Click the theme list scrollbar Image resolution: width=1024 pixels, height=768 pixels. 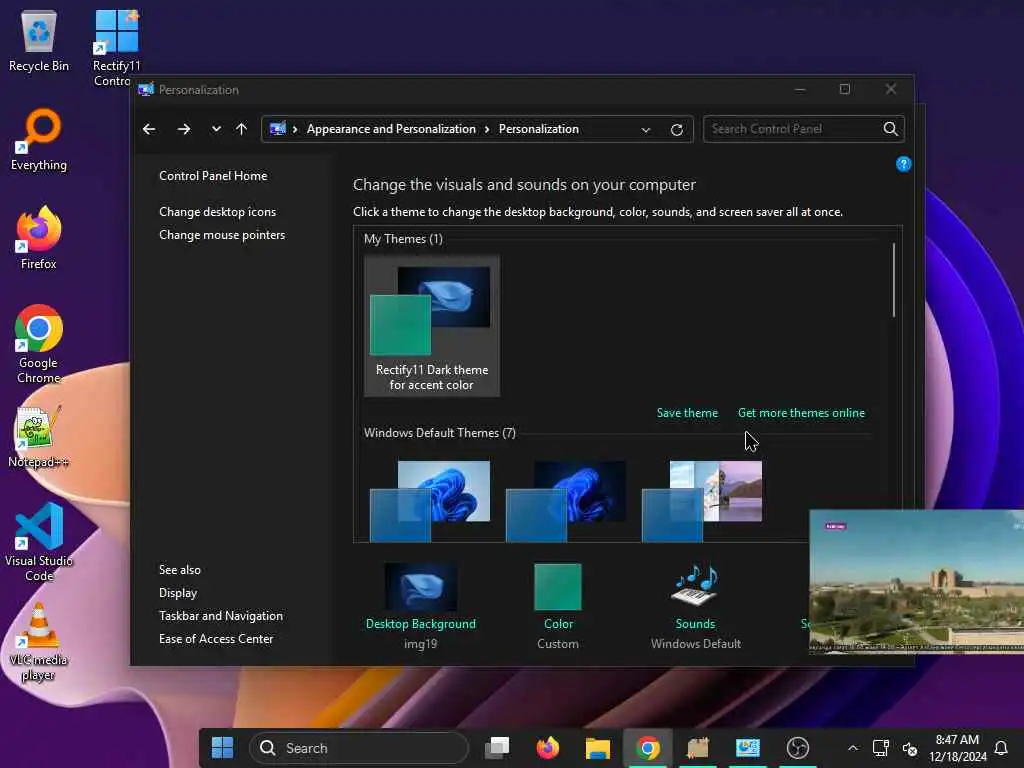(x=893, y=281)
